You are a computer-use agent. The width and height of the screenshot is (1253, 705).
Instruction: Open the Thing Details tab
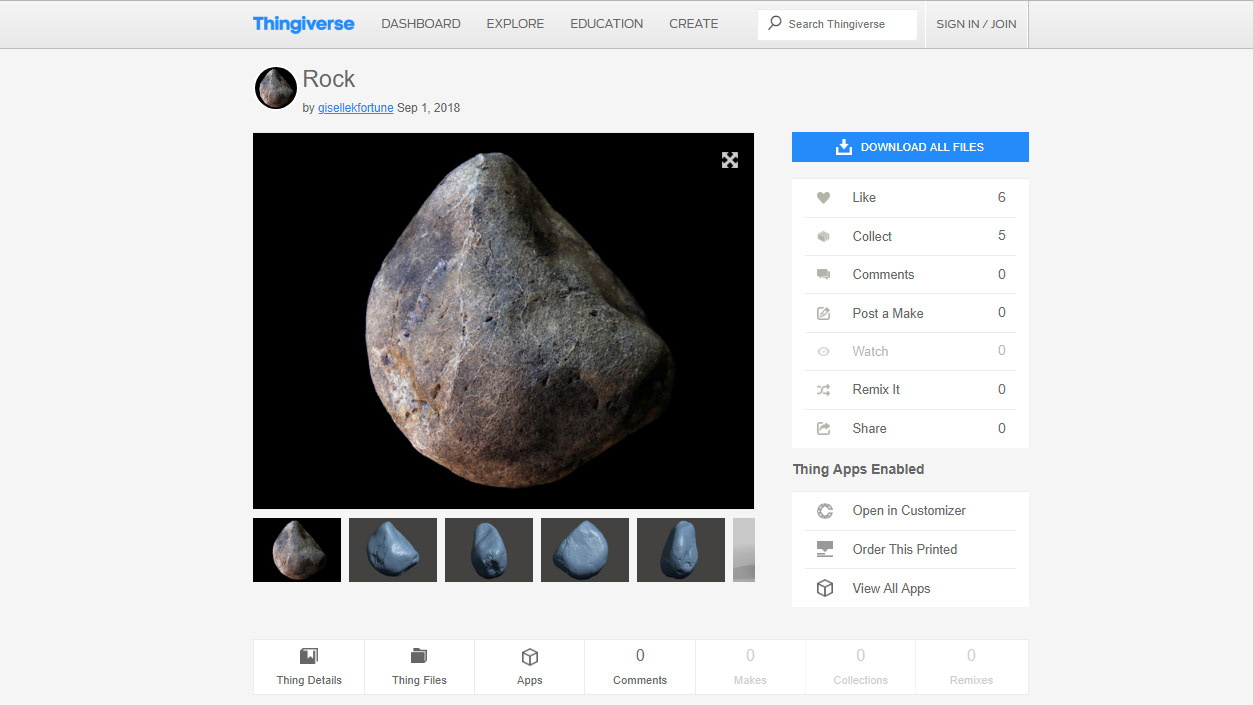[x=309, y=667]
